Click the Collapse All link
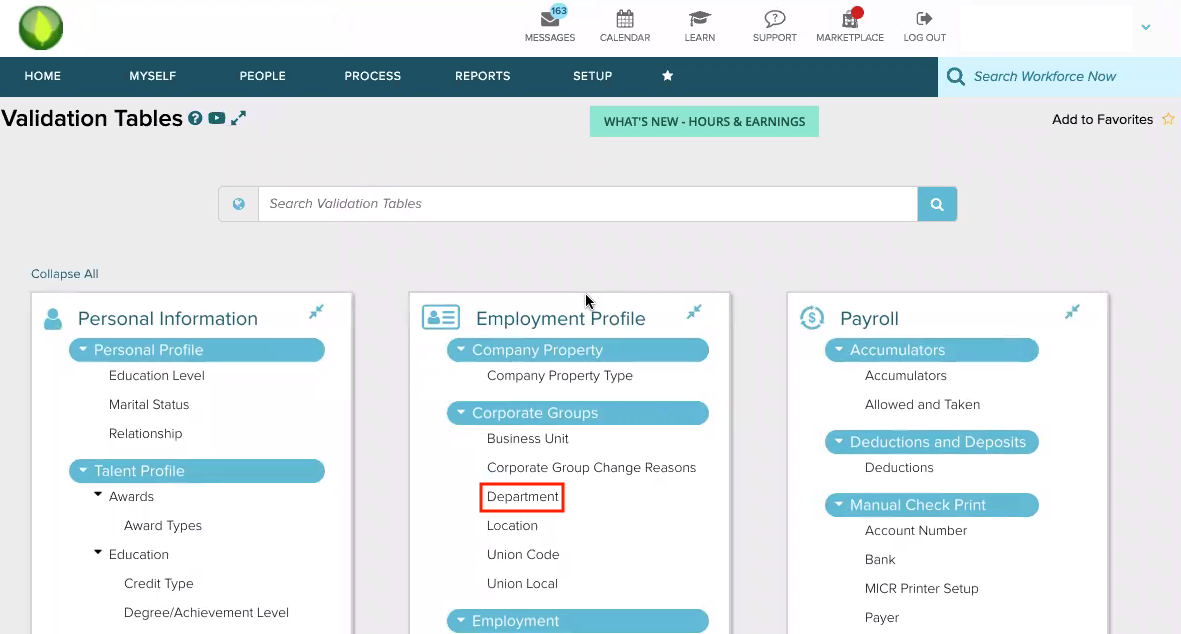Viewport: 1181px width, 634px height. [x=65, y=274]
